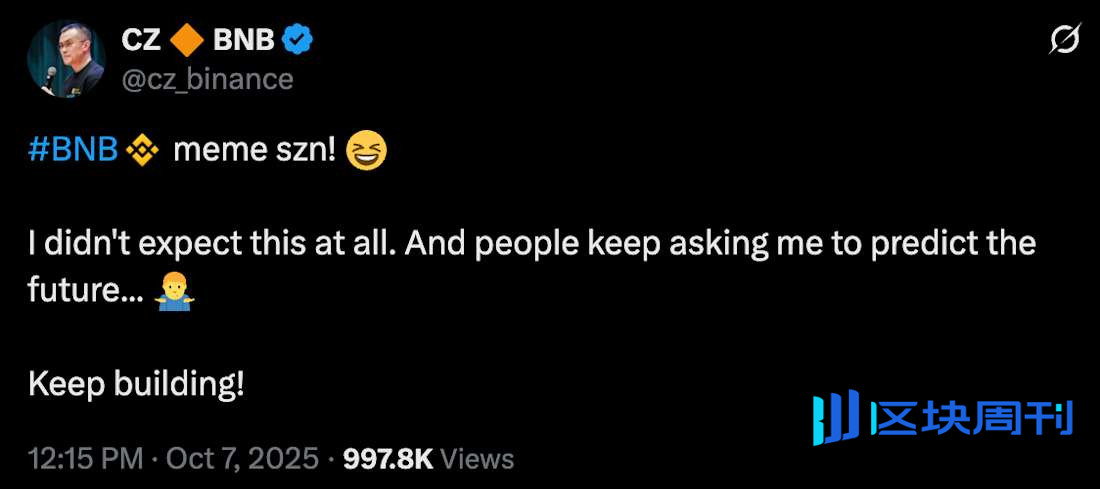This screenshot has width=1100, height=489.
Task: Click "BNB" in the display name
Action: pyautogui.click(x=243, y=40)
